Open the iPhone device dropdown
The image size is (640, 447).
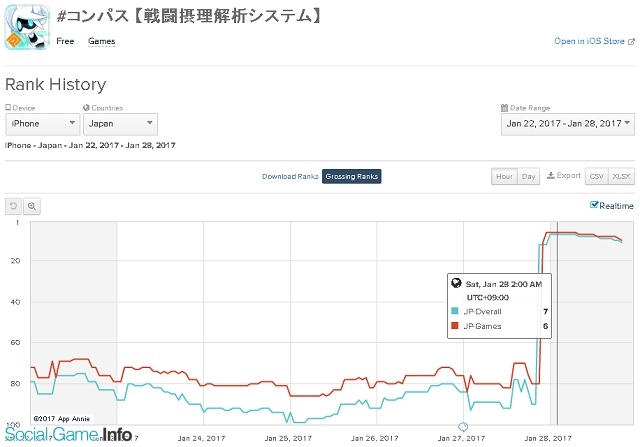[x=42, y=124]
